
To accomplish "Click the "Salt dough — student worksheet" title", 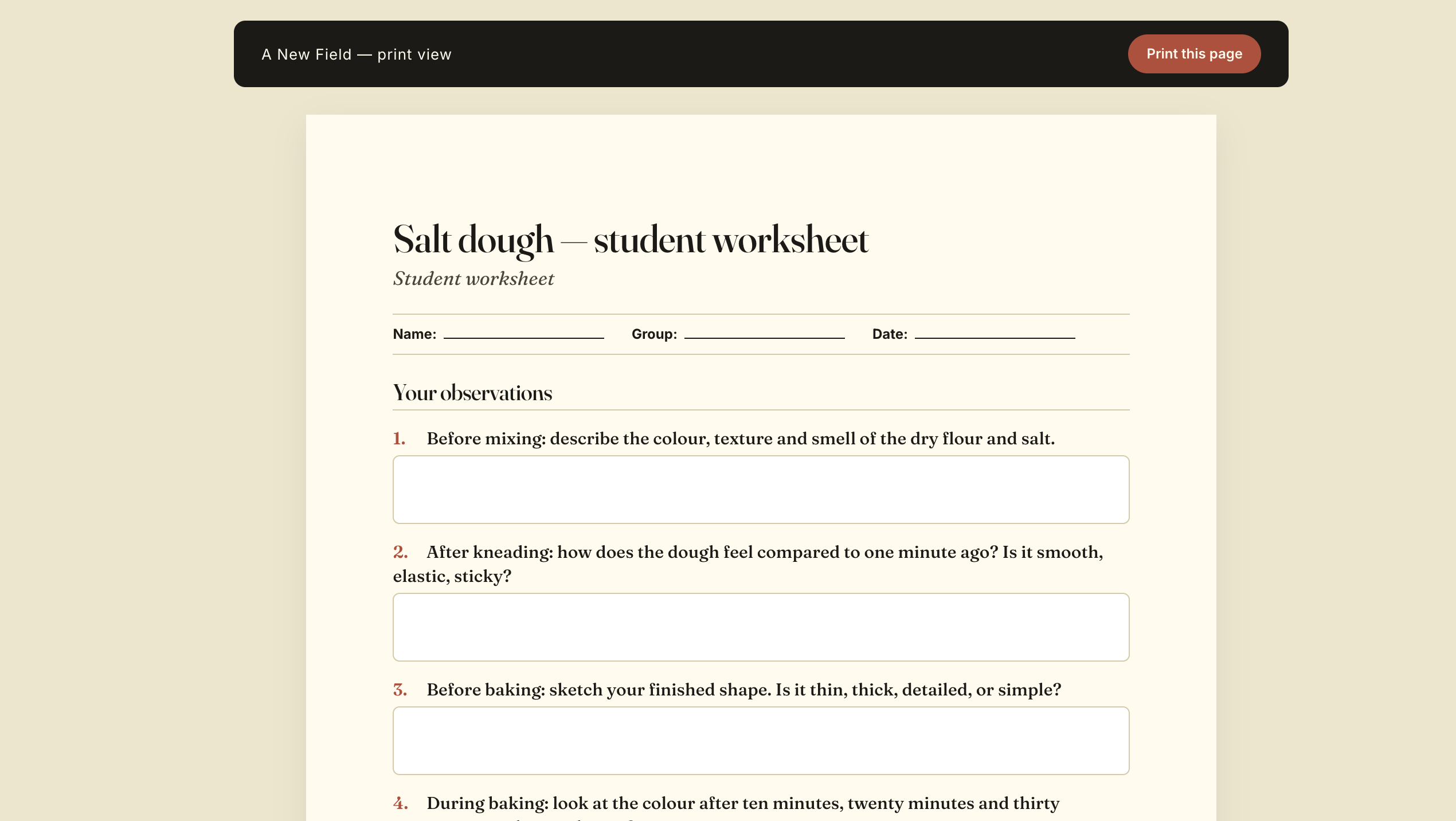I will 631,240.
